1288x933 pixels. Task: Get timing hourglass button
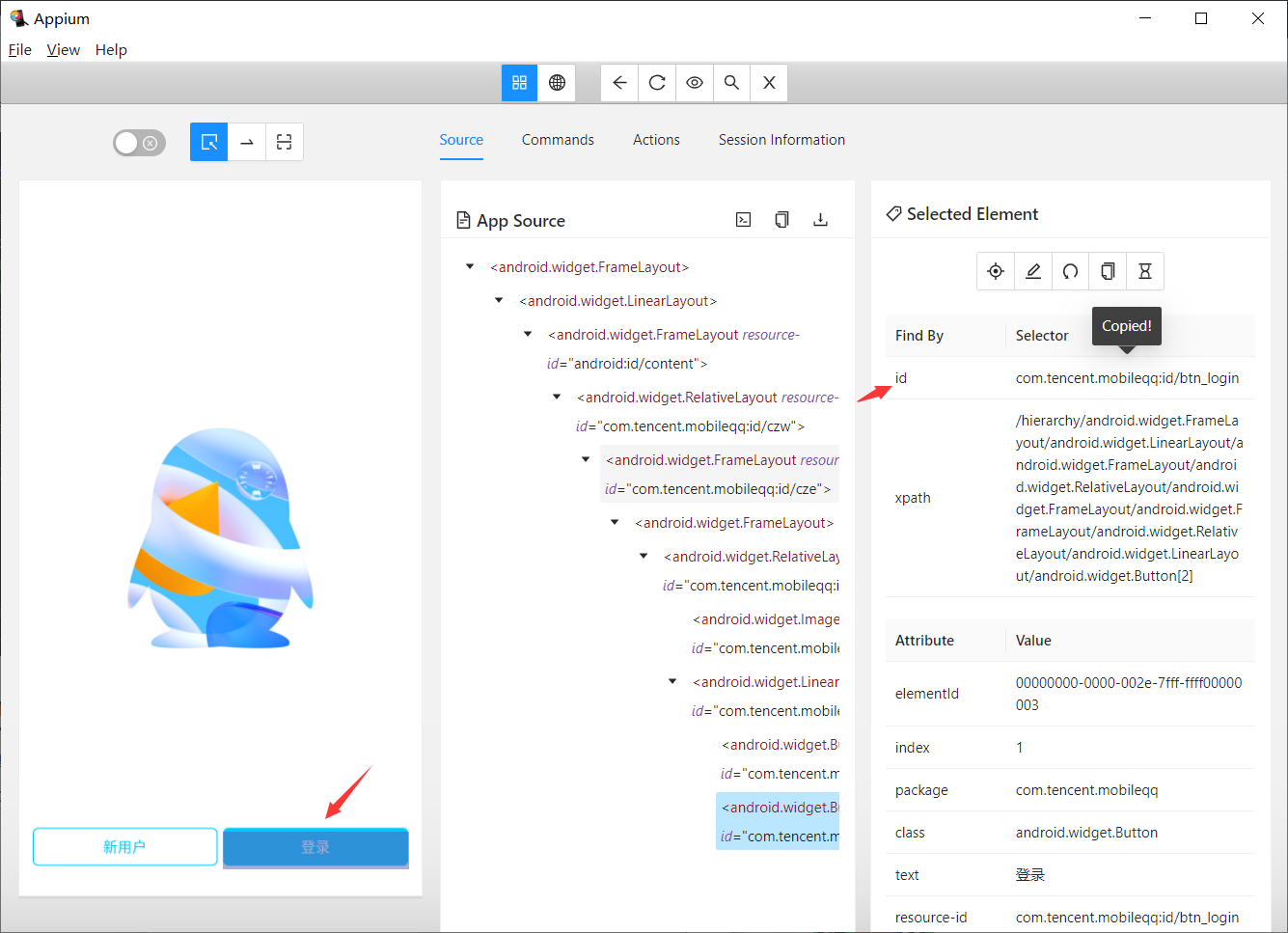click(1145, 271)
